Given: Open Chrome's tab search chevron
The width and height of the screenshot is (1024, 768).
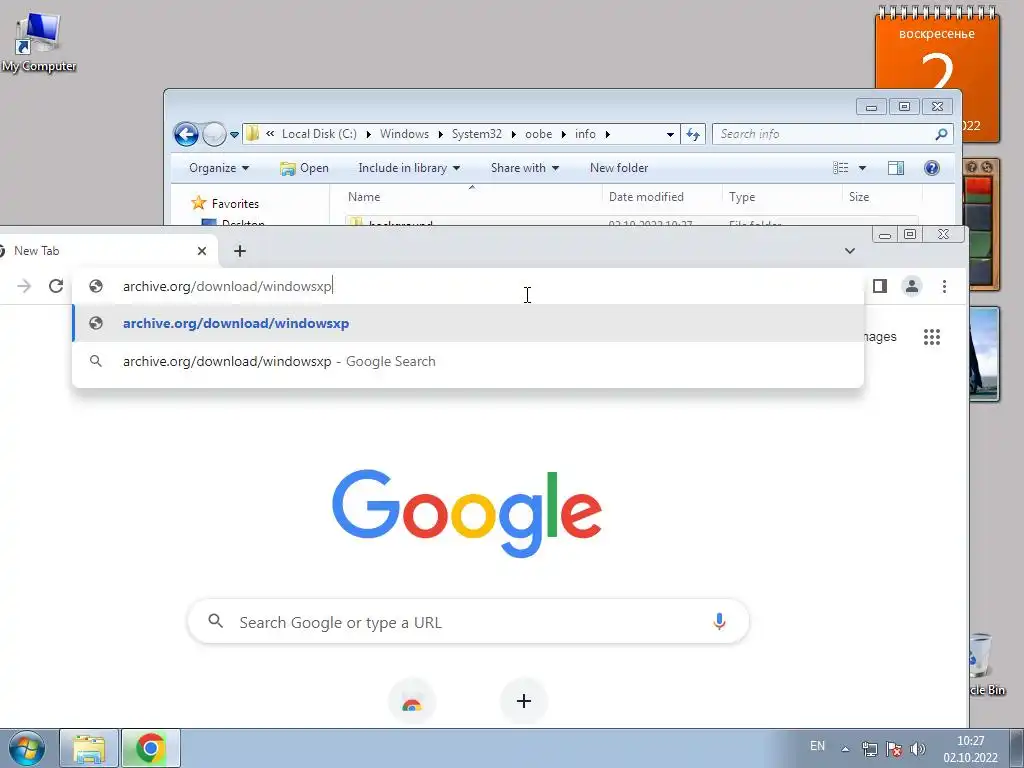Looking at the screenshot, I should coord(850,251).
